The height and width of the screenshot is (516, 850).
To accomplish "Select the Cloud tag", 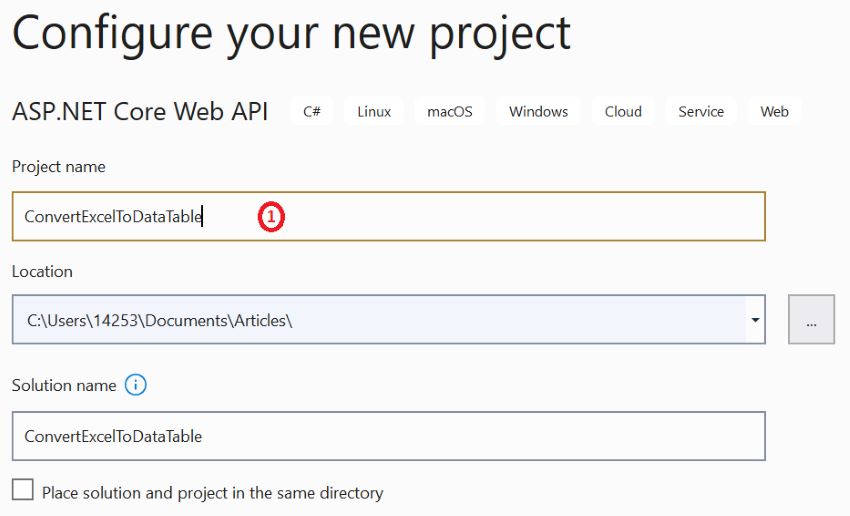I will pyautogui.click(x=623, y=112).
